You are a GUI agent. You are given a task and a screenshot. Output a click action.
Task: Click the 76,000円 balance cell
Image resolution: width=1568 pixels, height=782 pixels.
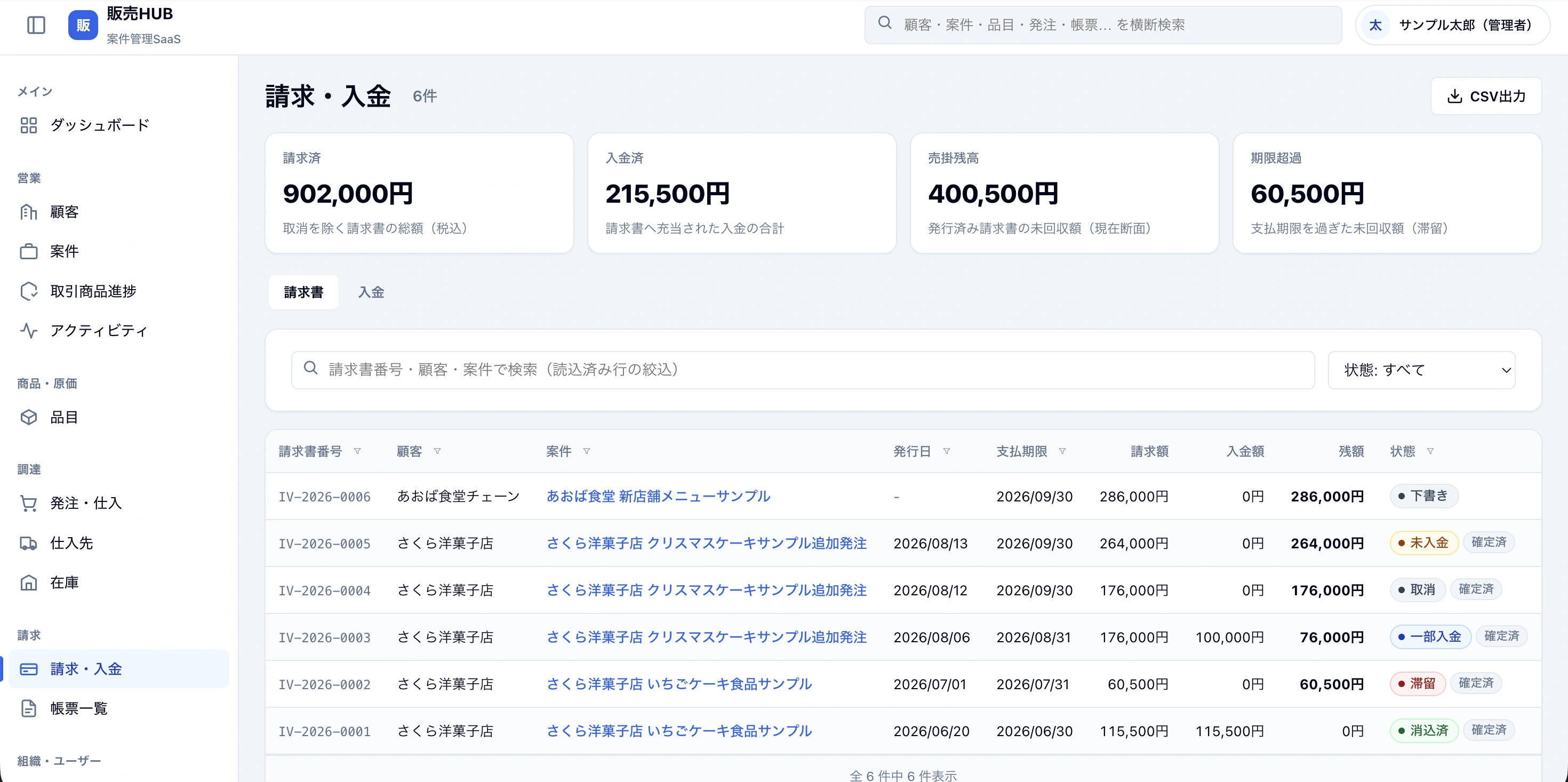1331,637
